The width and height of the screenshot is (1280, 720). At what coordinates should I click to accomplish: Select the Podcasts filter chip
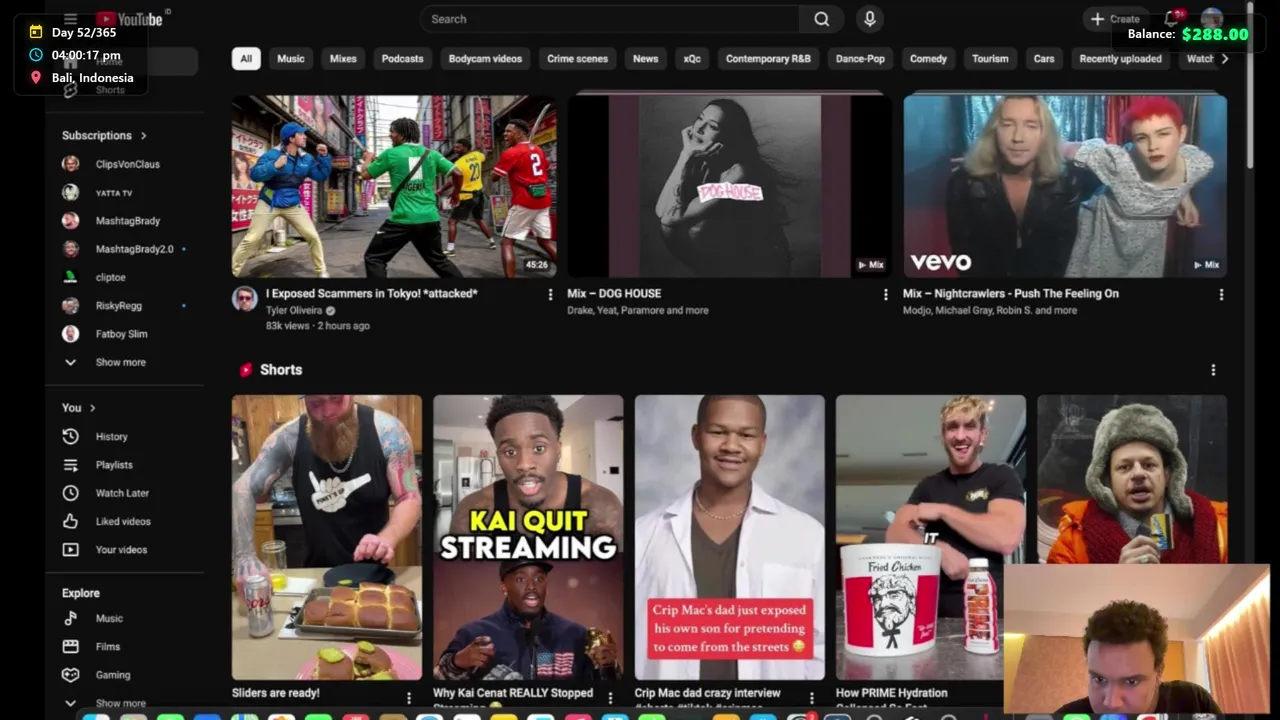402,59
